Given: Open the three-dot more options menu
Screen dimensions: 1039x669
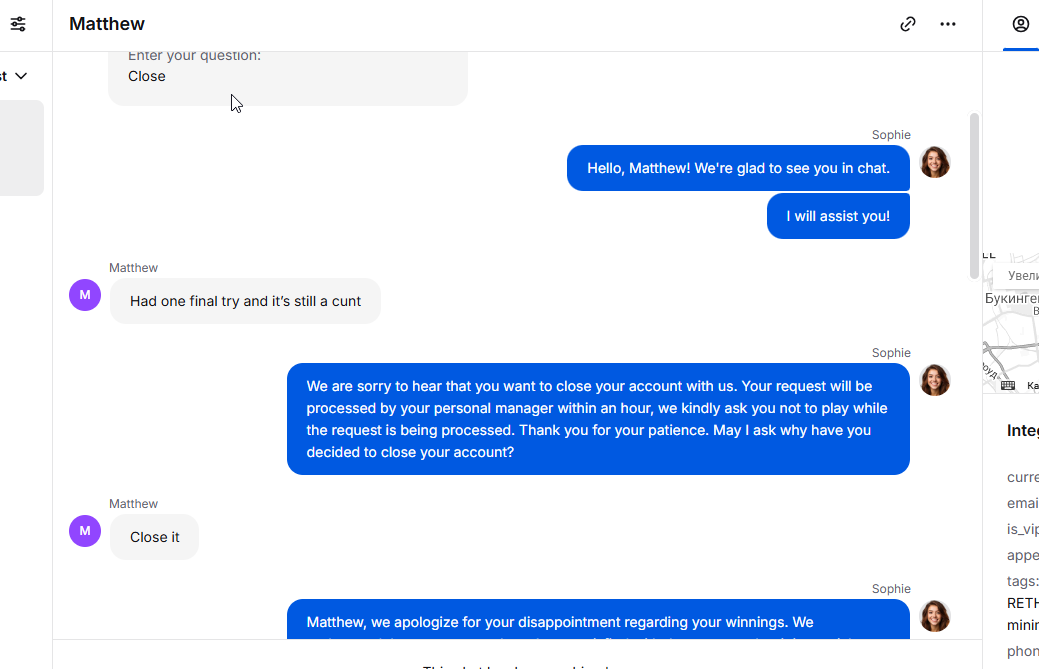Looking at the screenshot, I should coord(948,24).
